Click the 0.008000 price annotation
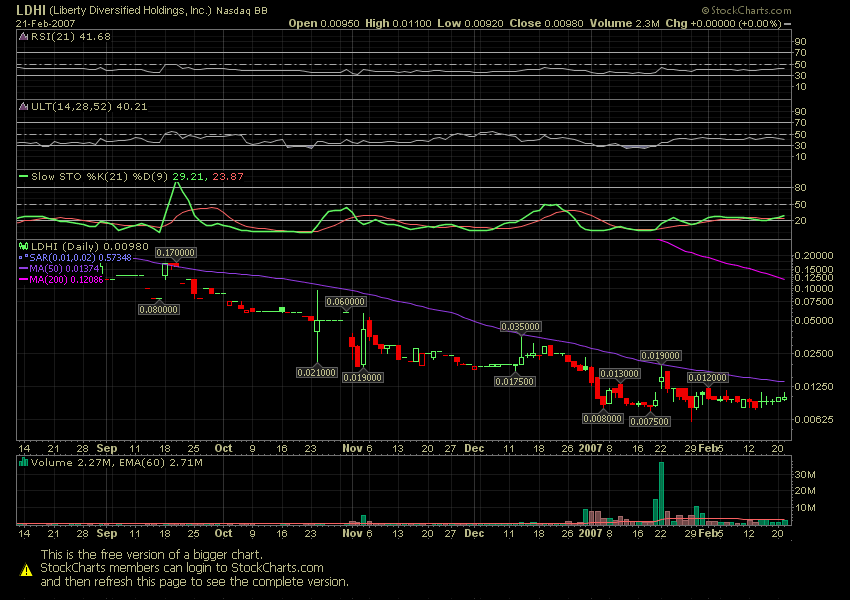The image size is (850, 600). coord(603,418)
